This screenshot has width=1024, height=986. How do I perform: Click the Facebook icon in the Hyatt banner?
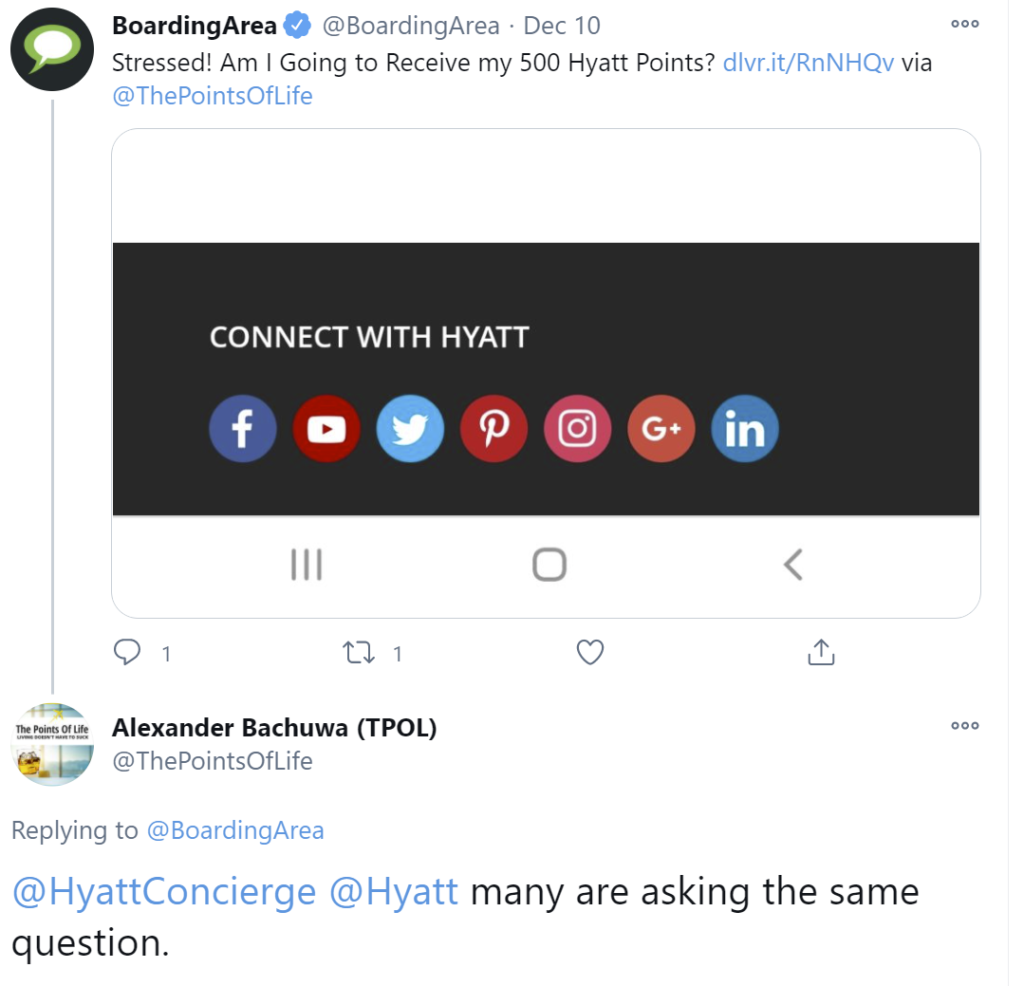click(241, 428)
